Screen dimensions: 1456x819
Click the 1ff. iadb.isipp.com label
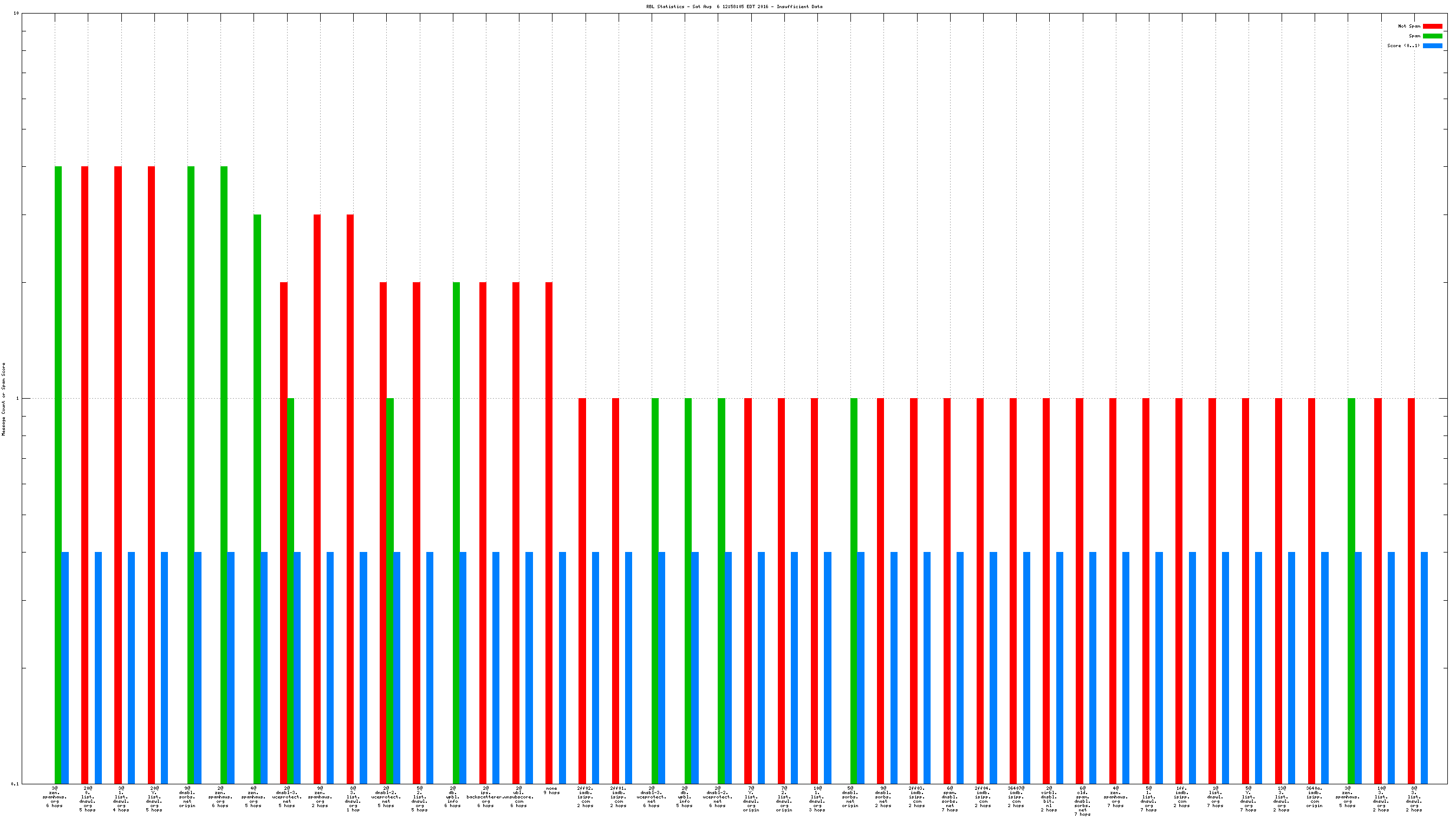1181,796
